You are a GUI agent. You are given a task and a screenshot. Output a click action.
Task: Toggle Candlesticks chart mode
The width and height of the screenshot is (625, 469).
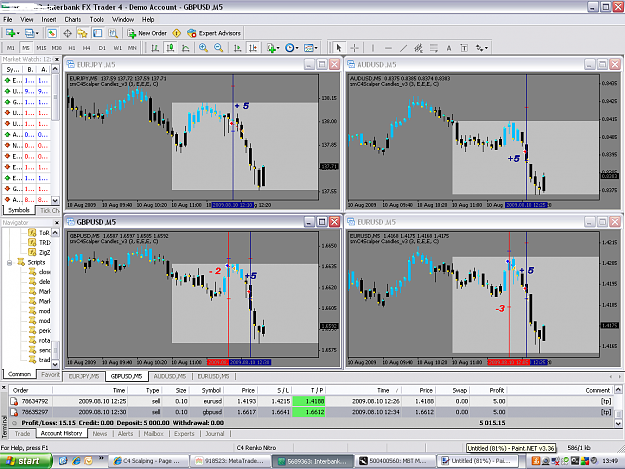point(171,48)
